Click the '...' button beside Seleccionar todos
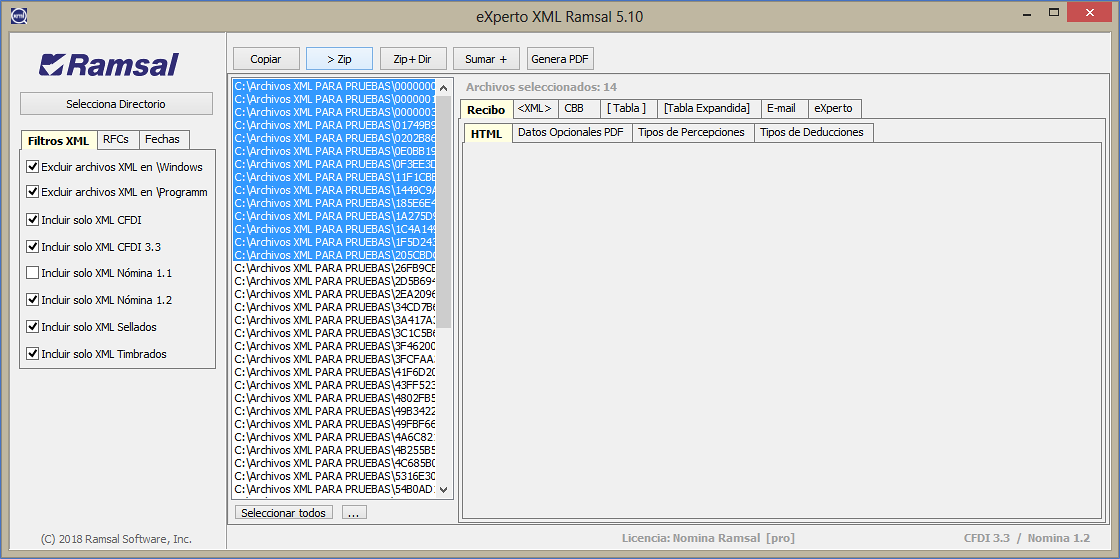Viewport: 1120px width, 559px height. [x=354, y=513]
